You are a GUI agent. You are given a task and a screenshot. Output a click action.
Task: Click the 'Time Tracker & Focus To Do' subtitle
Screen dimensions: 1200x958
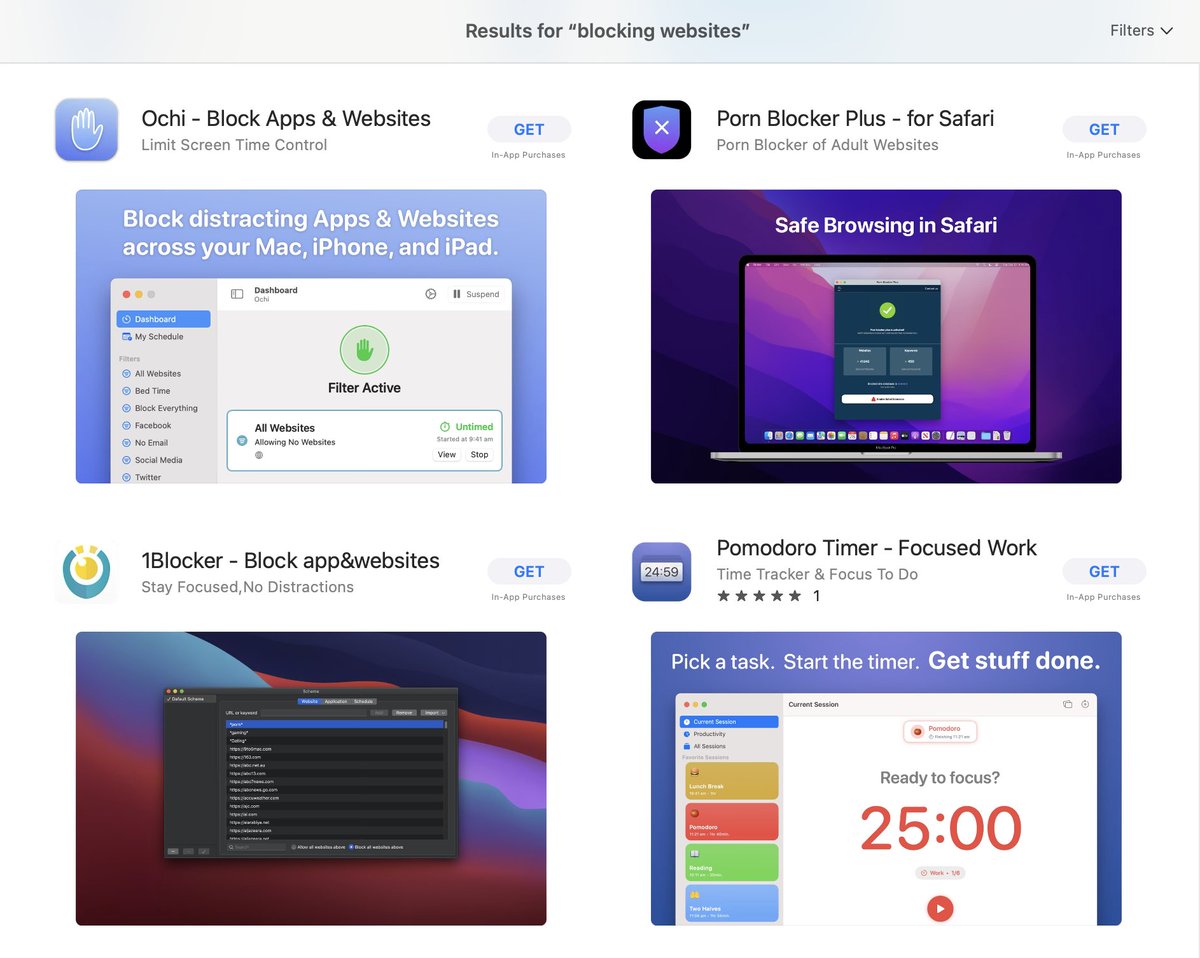[x=817, y=574]
